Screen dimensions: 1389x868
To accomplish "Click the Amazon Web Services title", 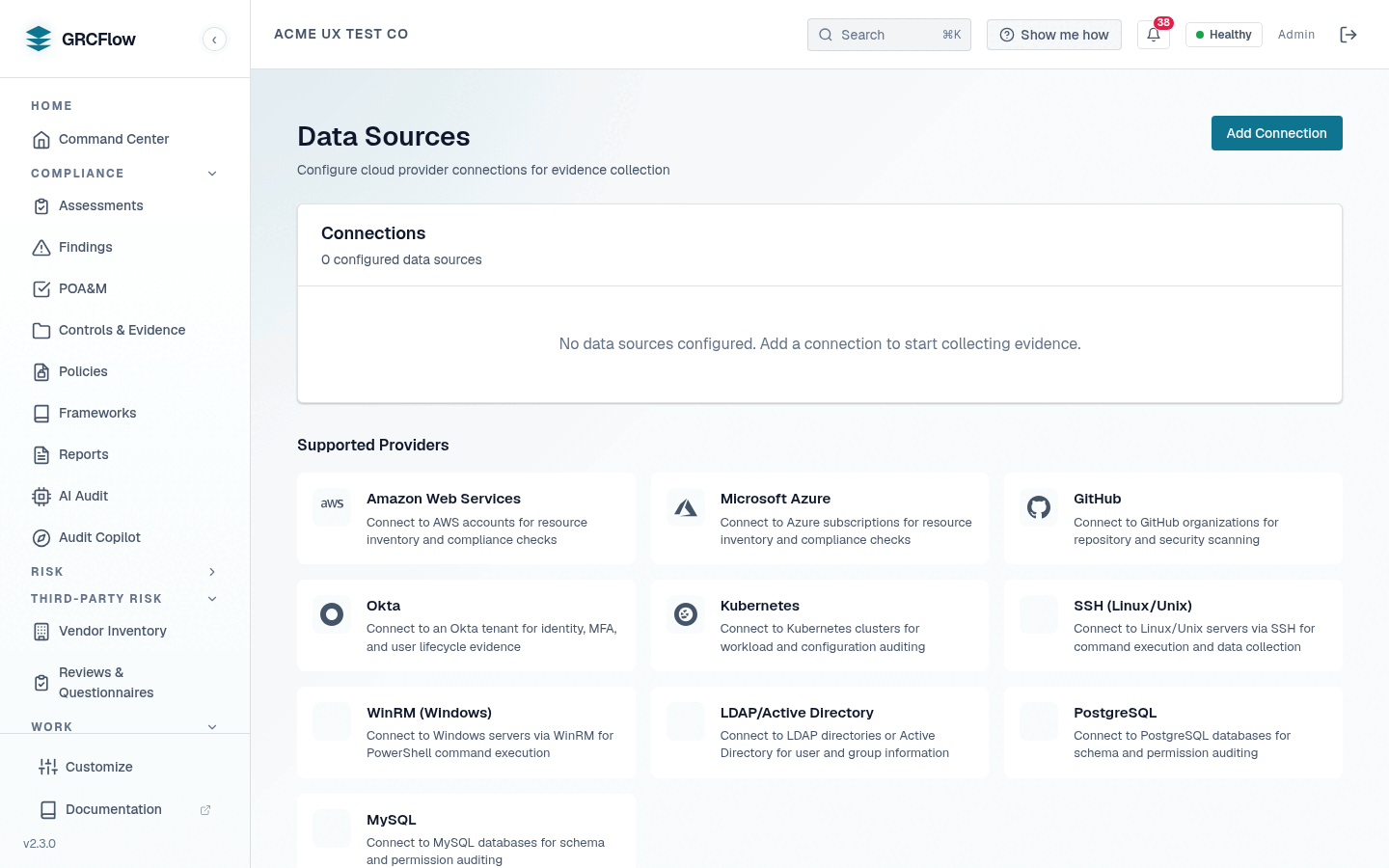I will click(444, 499).
